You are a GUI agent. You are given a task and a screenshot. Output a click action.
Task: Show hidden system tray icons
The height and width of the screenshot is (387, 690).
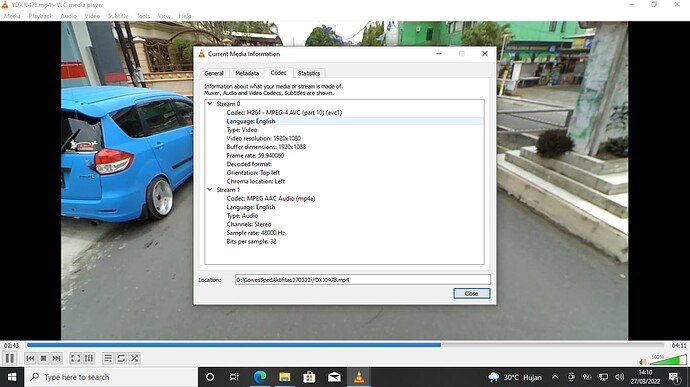coord(555,377)
